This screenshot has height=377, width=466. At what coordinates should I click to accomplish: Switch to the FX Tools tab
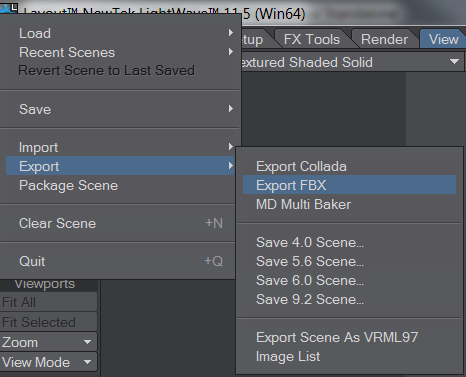pyautogui.click(x=312, y=39)
